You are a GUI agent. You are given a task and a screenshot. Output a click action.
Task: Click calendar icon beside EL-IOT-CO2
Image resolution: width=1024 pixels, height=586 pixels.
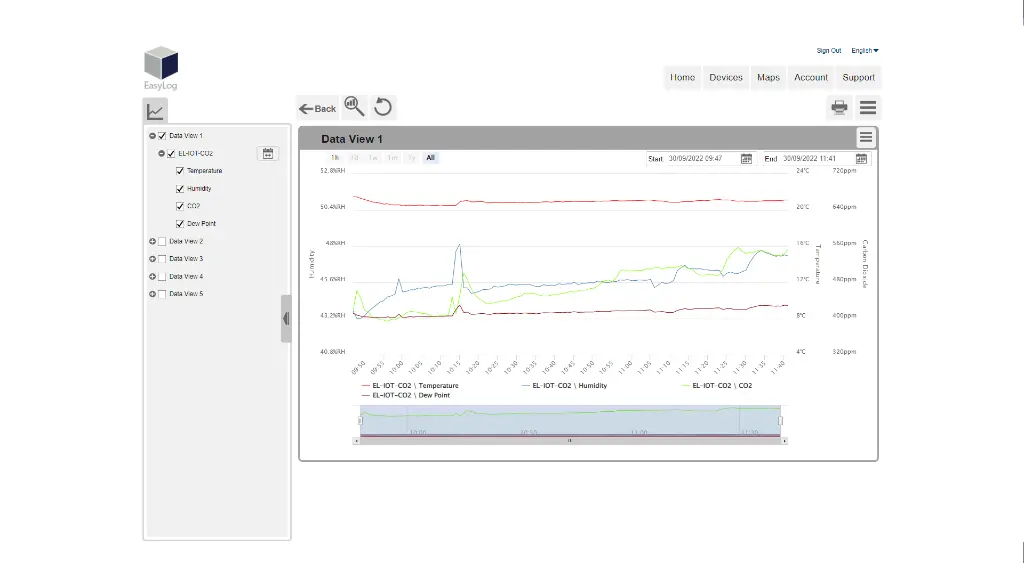pos(268,154)
